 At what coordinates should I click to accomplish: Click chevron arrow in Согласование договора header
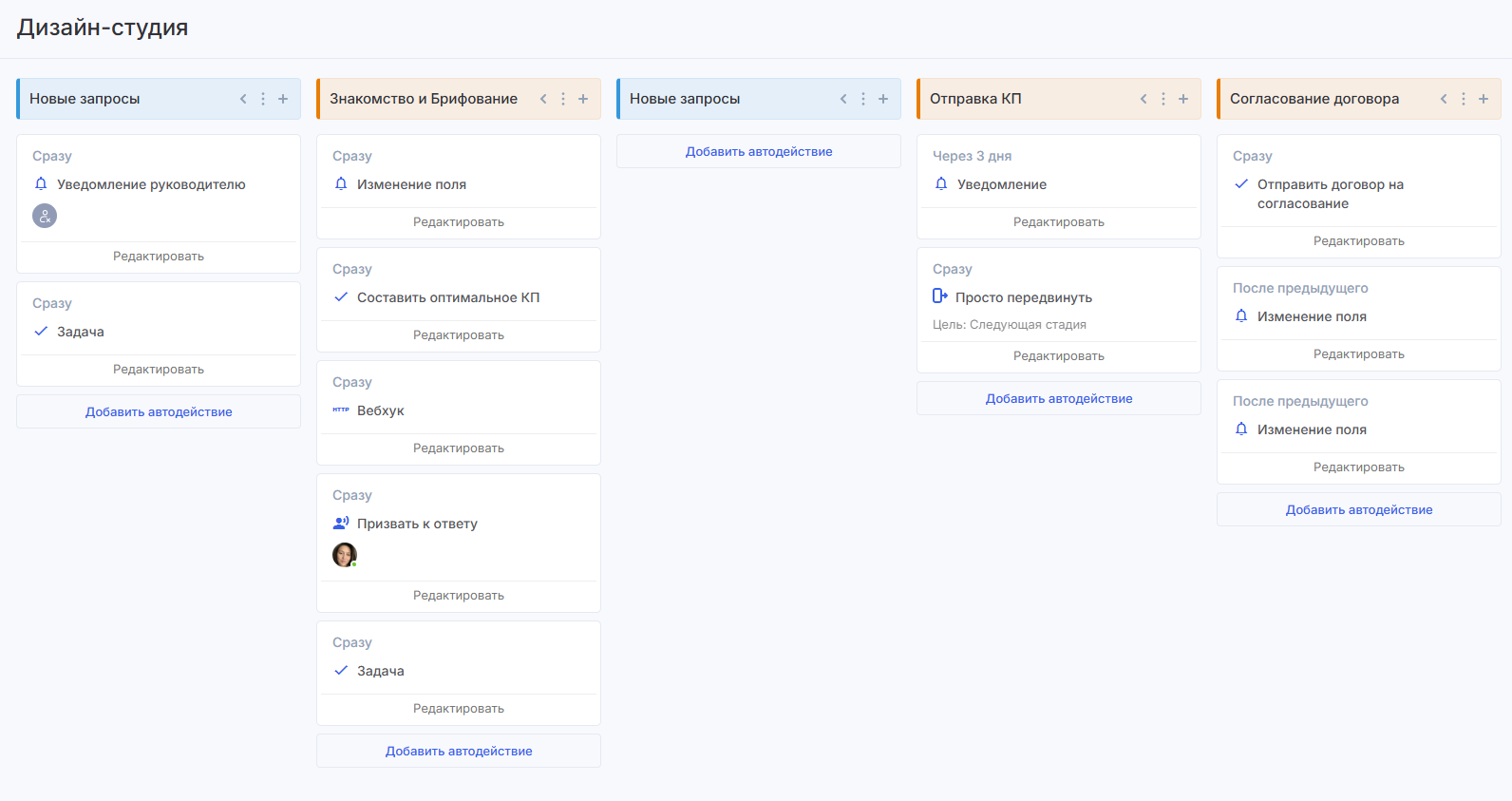1444,99
